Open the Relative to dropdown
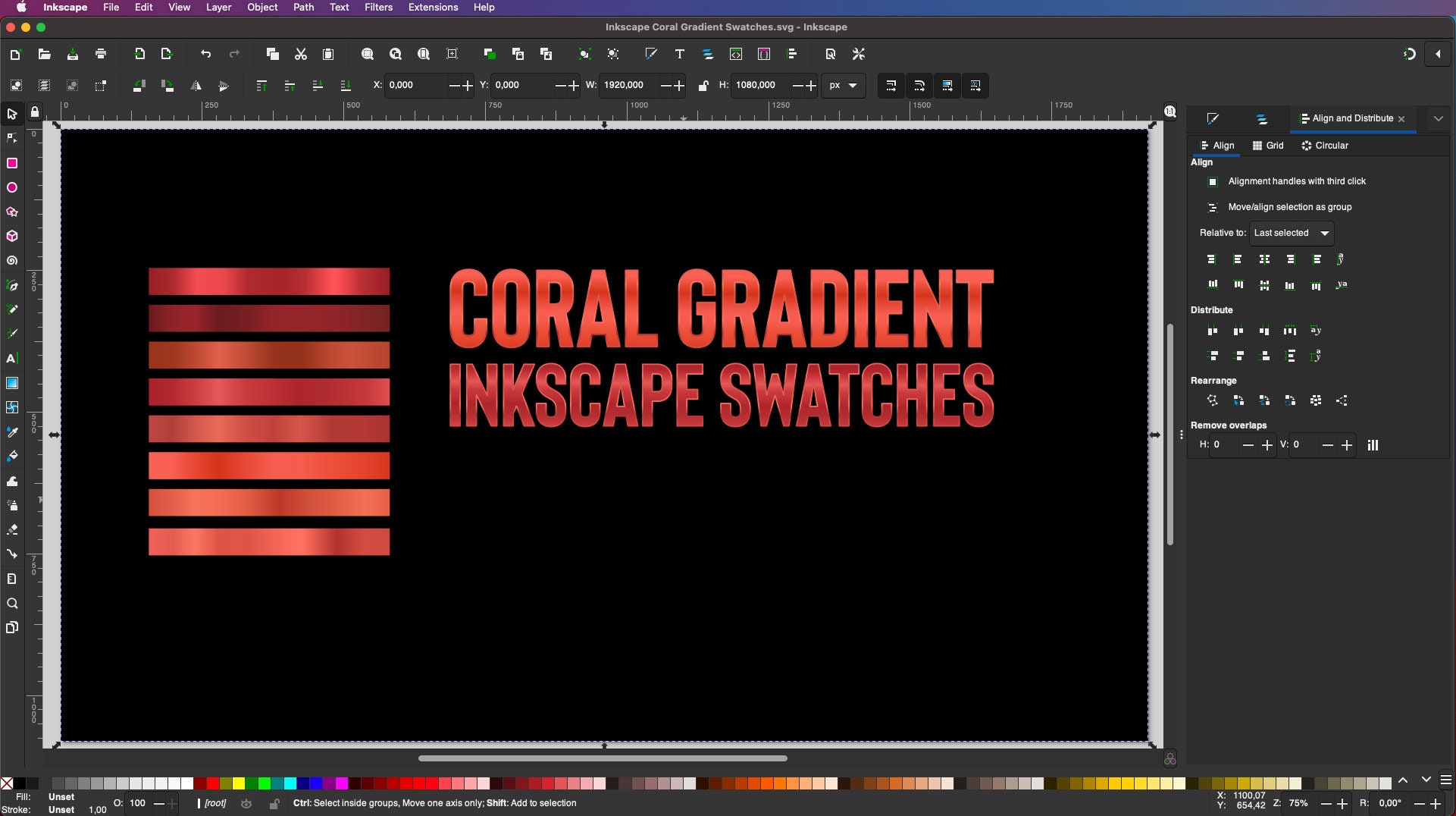The image size is (1456, 816). 1292,233
